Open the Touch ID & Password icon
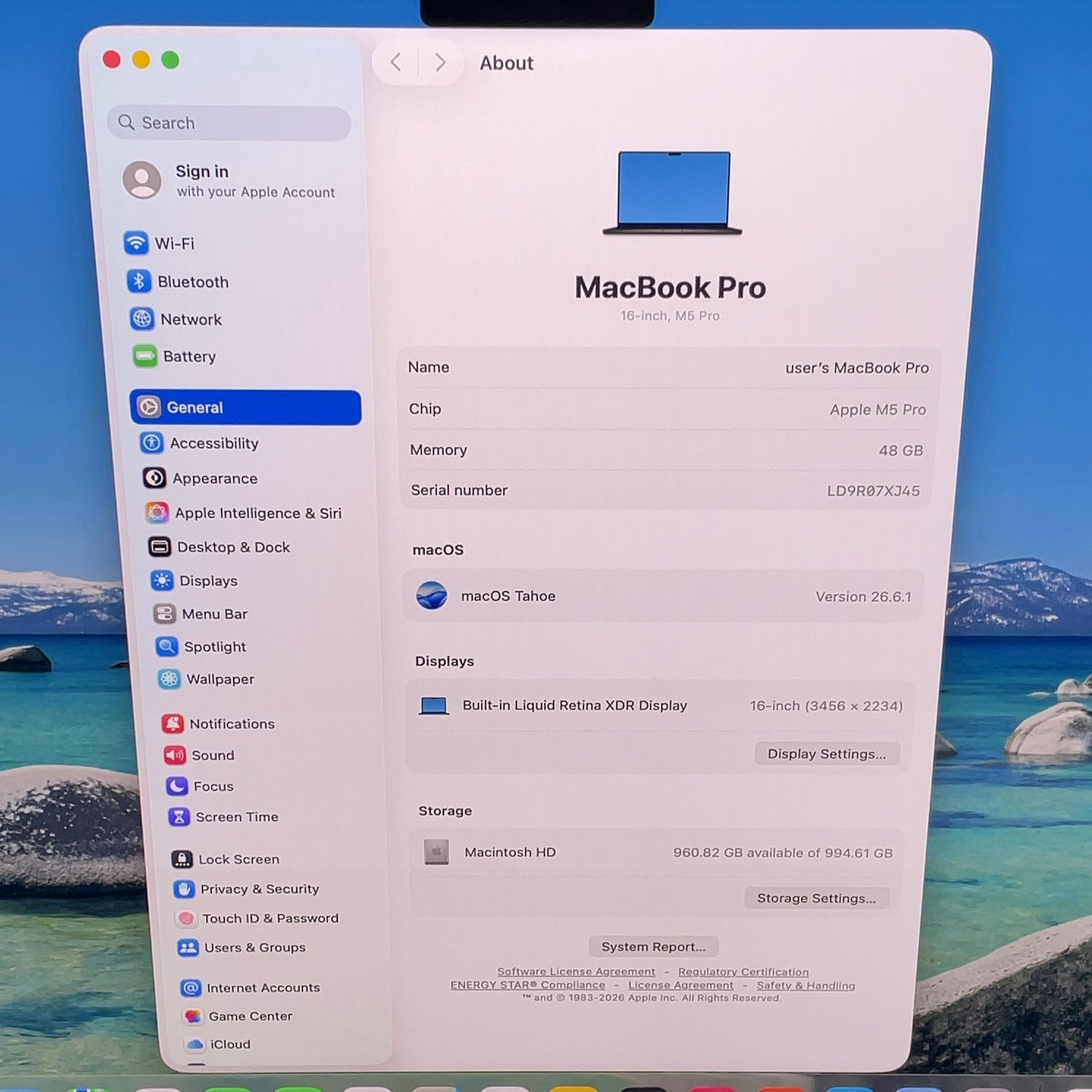 186,918
